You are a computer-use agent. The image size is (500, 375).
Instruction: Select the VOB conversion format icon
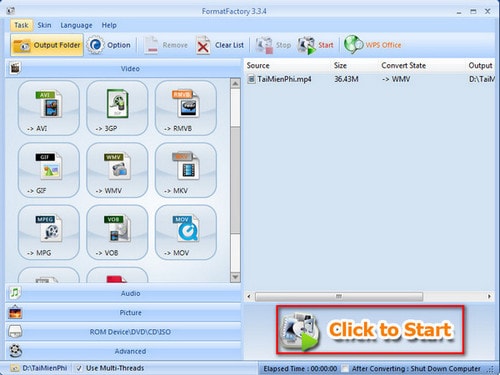[x=117, y=232]
